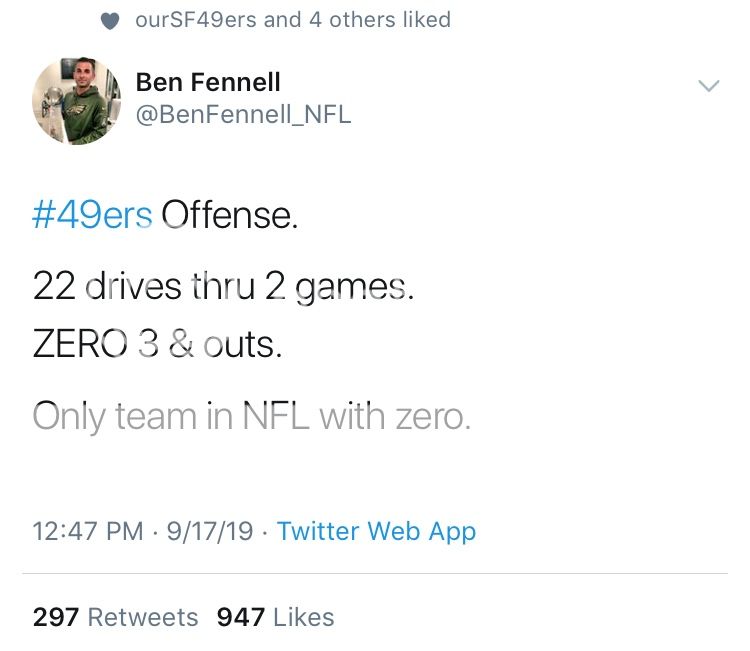Screen dimensions: 750x651
Task: Open the Twitter Web App source link
Action: 376,531
